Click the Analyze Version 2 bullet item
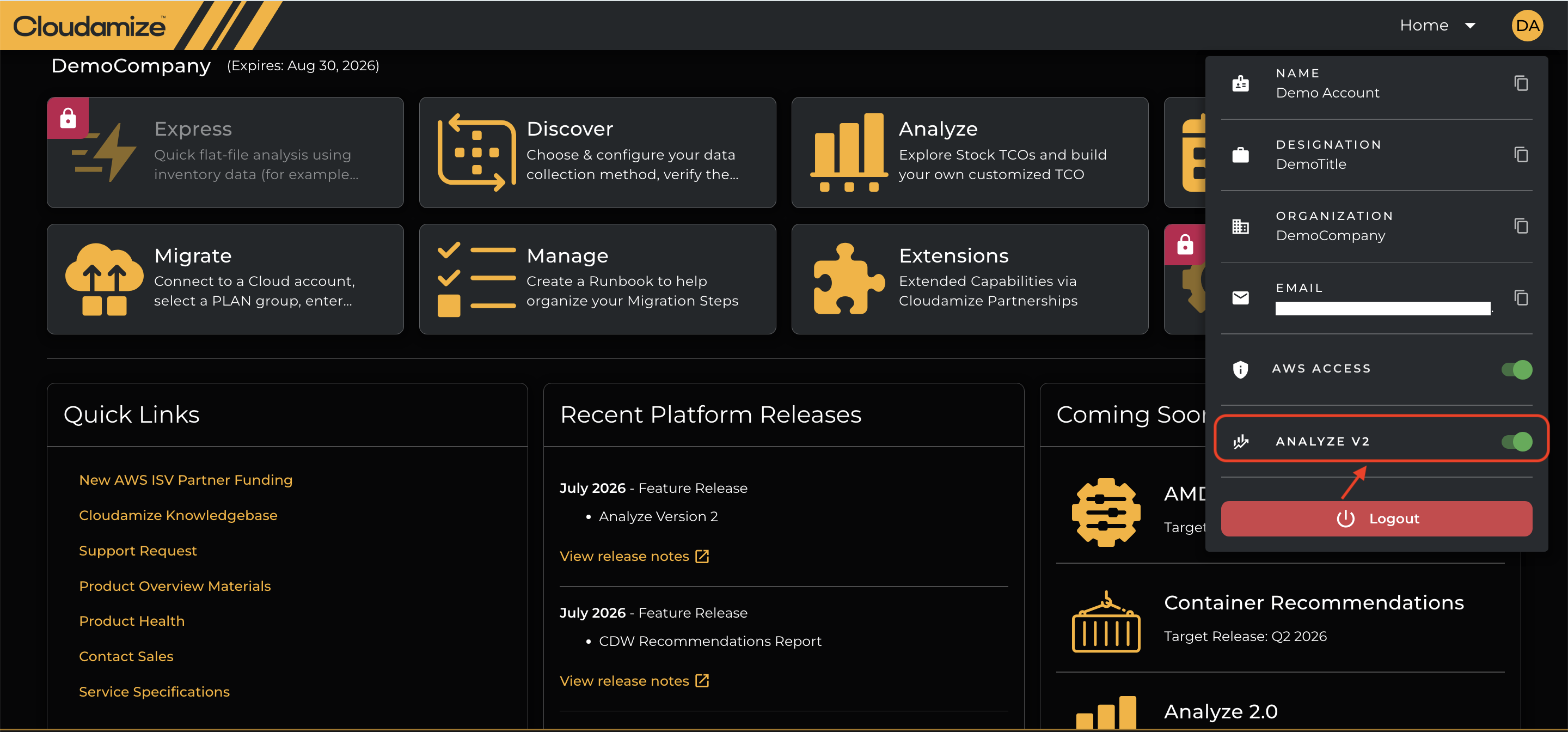This screenshot has width=1568, height=732. [x=658, y=516]
